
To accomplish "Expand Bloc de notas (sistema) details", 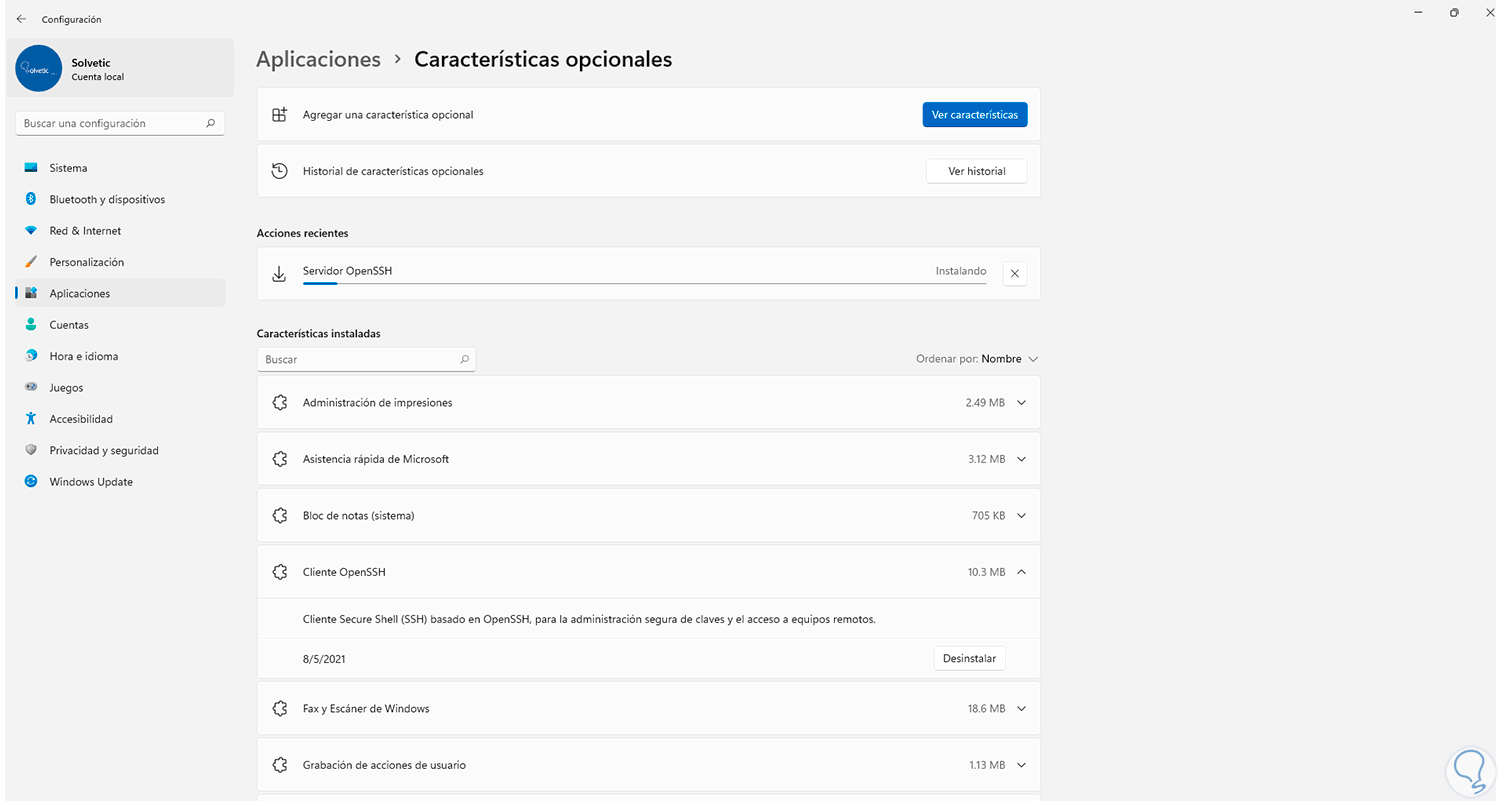I will [x=1021, y=516].
